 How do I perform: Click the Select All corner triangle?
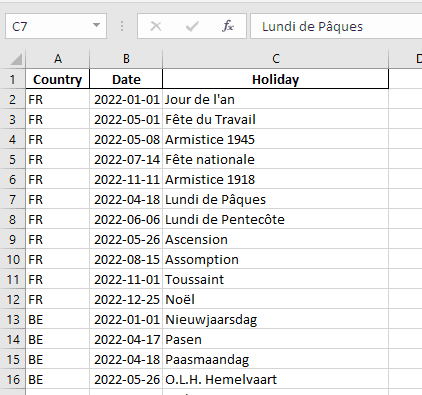pos(16,59)
